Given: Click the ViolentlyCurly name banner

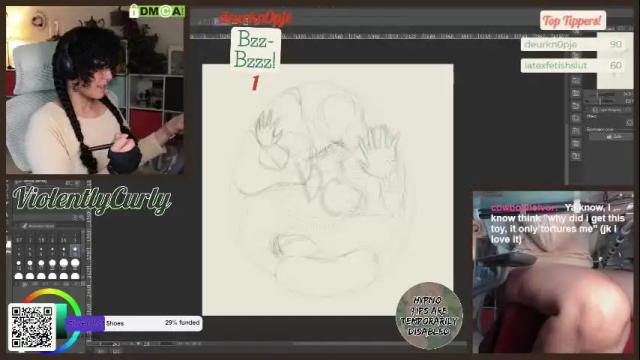Looking at the screenshot, I should pos(91,200).
